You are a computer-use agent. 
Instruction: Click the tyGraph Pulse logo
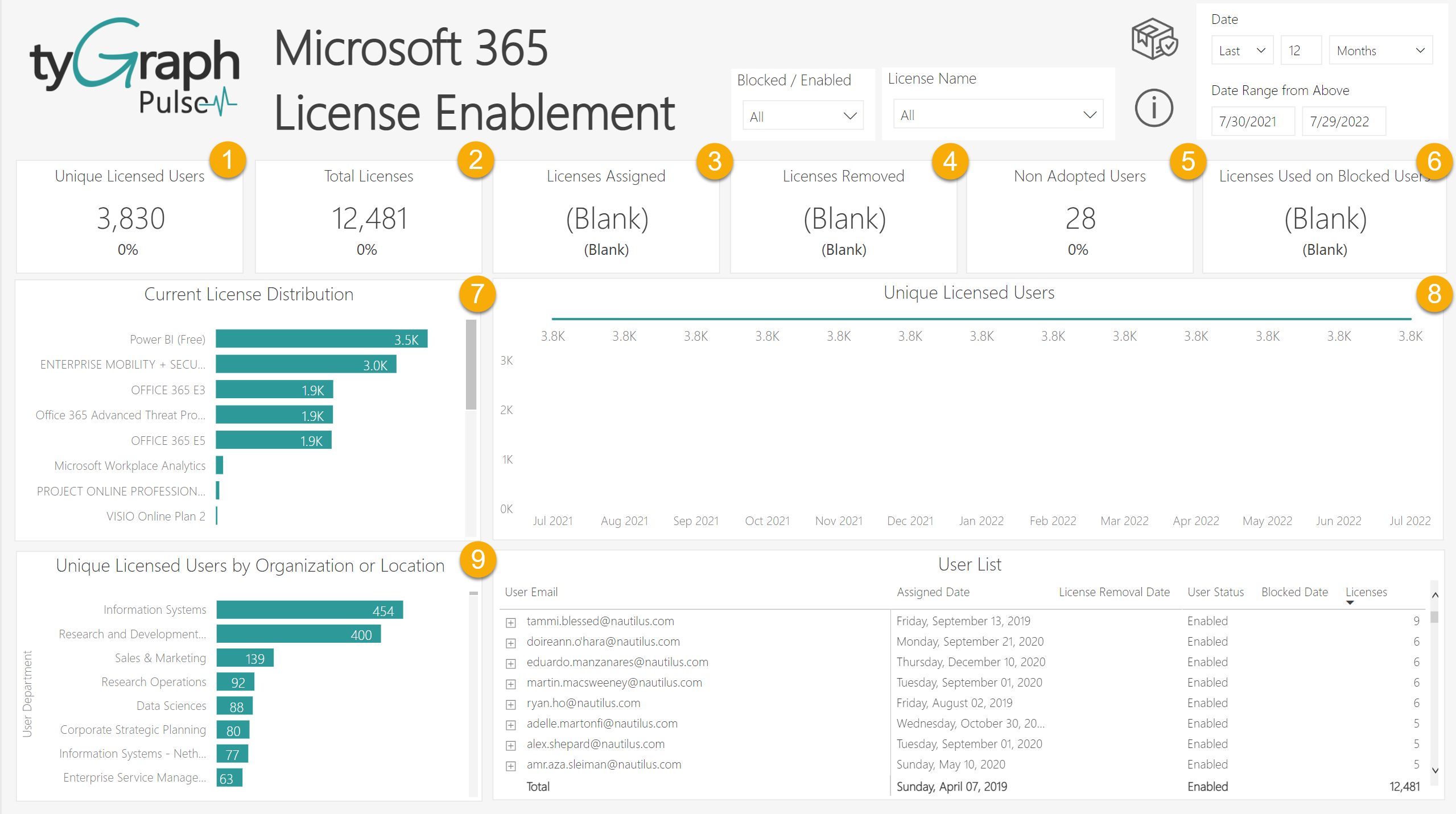(x=134, y=67)
